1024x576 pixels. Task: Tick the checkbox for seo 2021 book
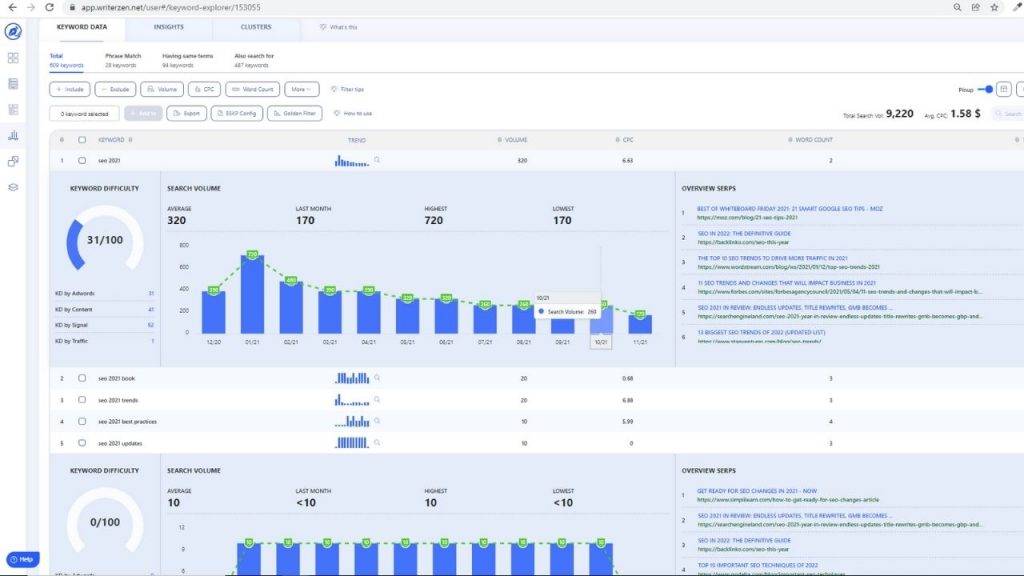[82, 378]
